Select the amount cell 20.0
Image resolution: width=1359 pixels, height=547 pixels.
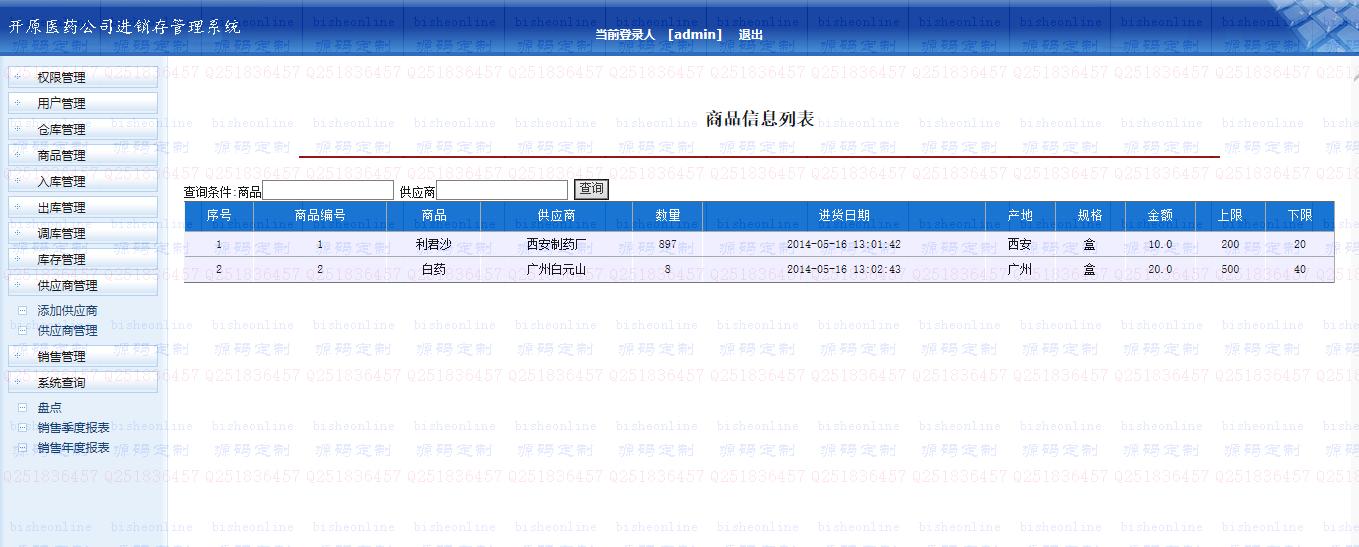coord(1160,269)
